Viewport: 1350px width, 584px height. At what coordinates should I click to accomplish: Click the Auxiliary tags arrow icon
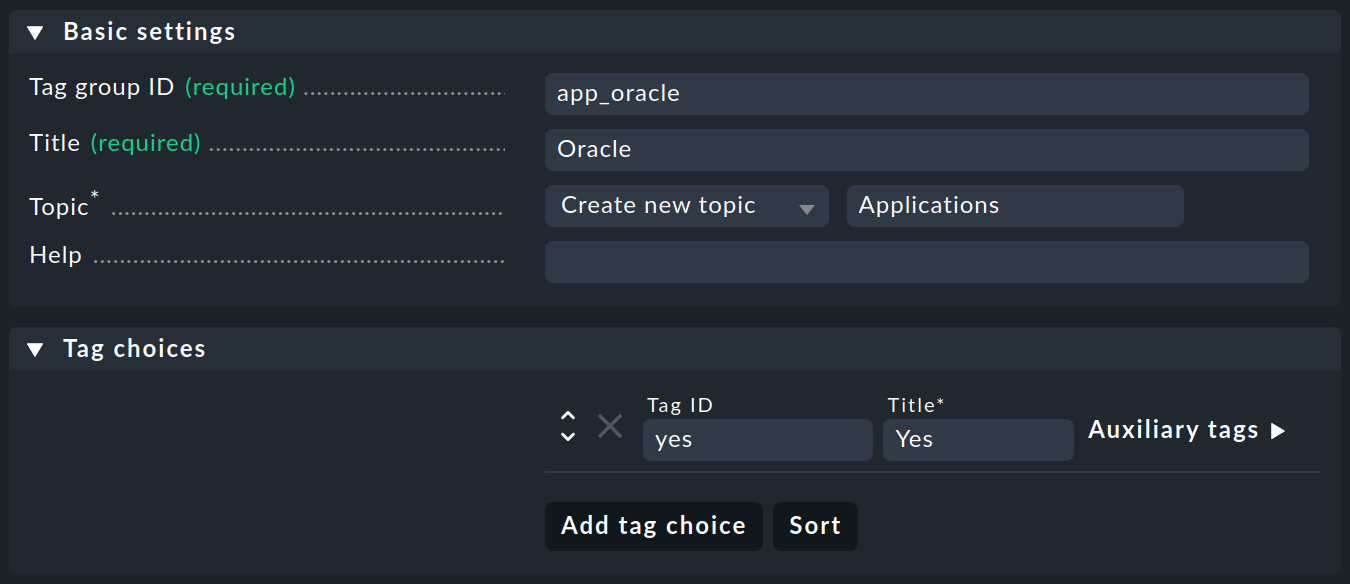point(1277,429)
